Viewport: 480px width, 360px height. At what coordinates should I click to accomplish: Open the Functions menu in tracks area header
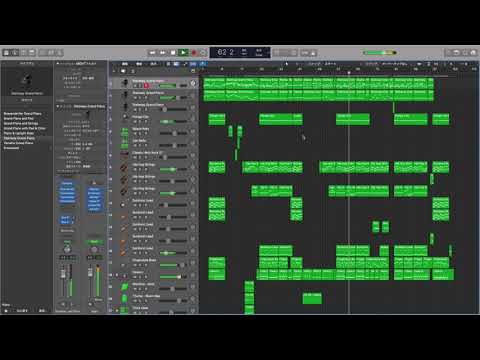point(139,63)
